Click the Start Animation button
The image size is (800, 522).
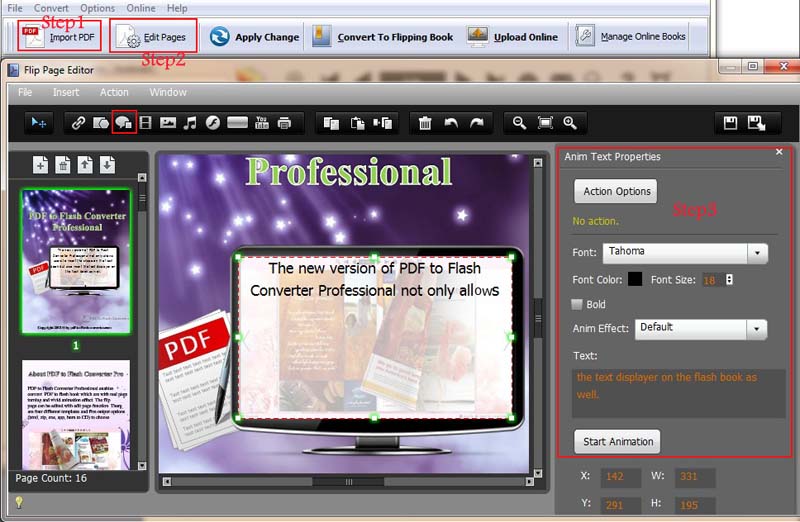617,442
